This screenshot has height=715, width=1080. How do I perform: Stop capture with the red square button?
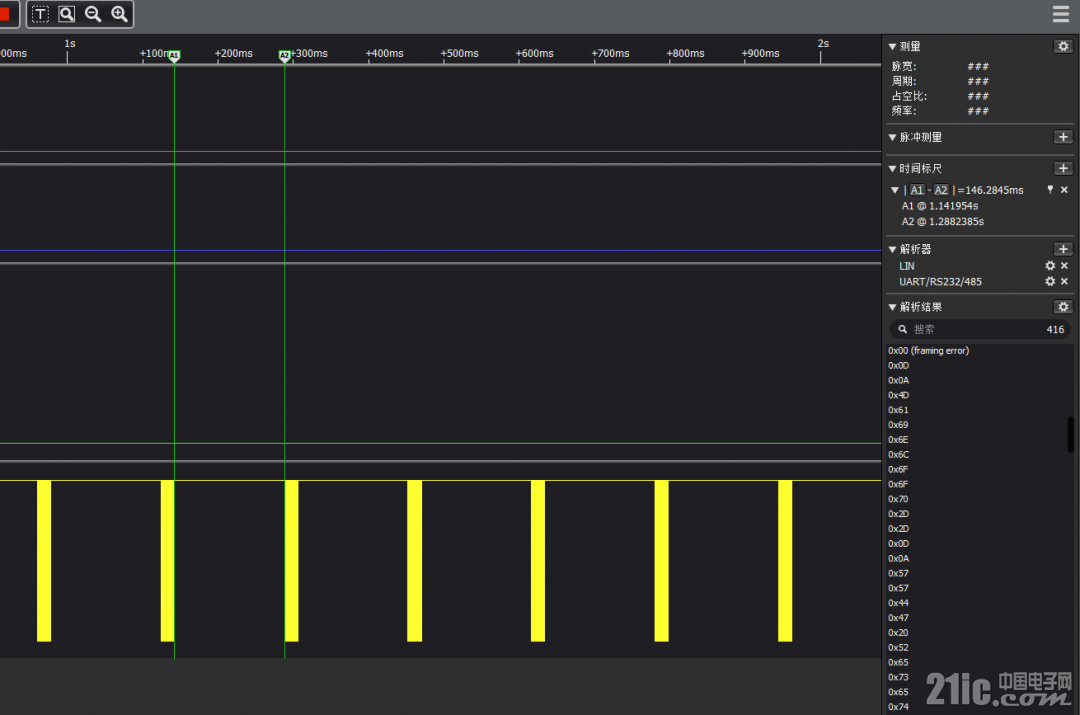[5, 14]
